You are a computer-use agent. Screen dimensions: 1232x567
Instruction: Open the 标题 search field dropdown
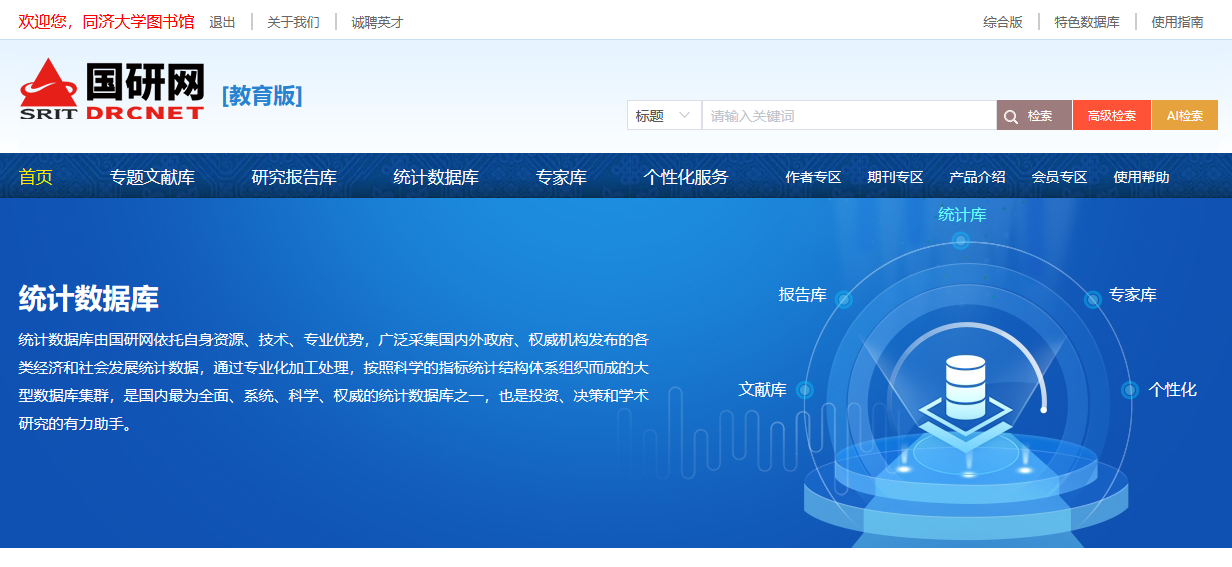[664, 115]
